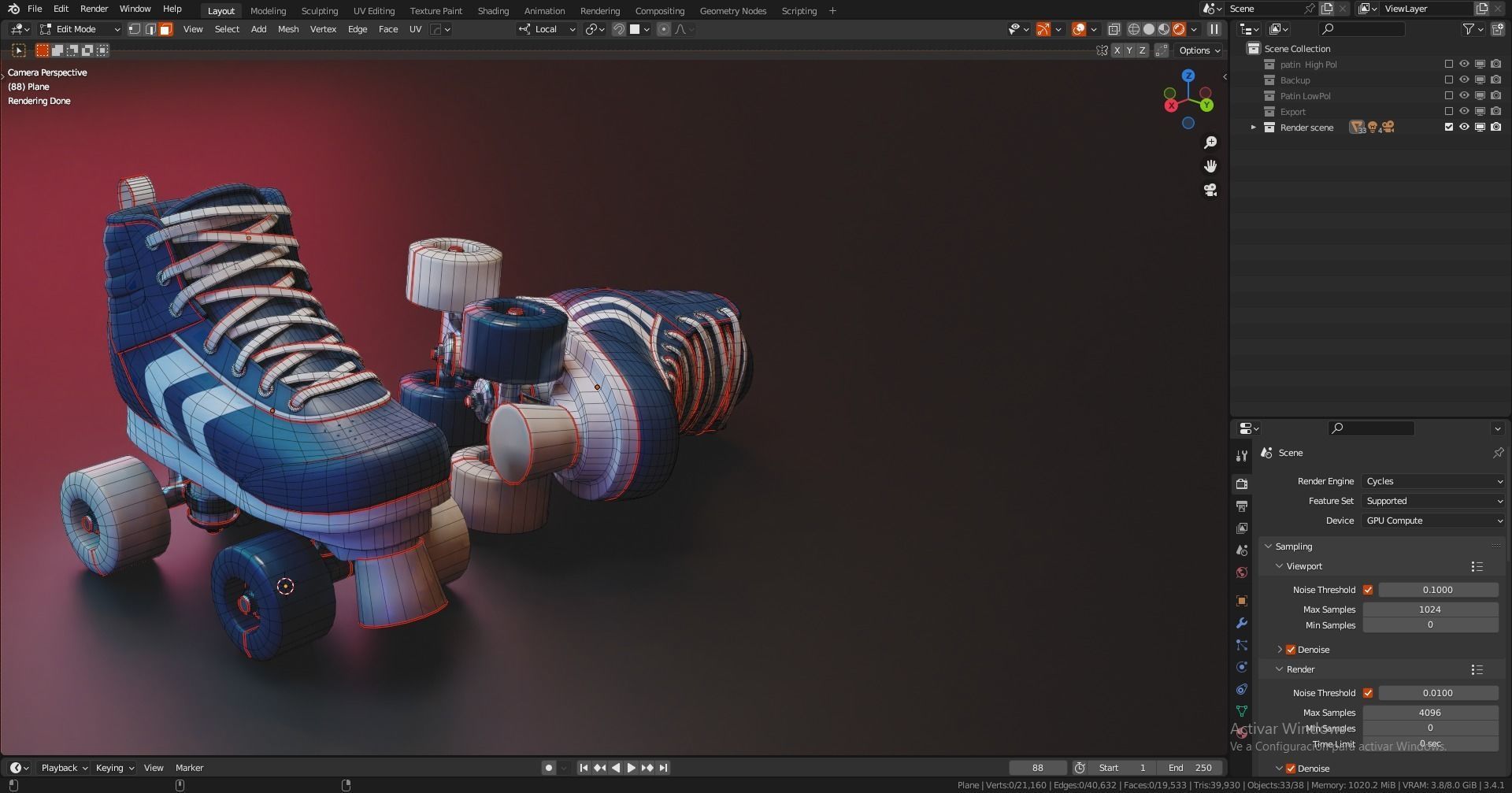This screenshot has height=793, width=1512.
Task: Open the Device GPU Compute dropdown
Action: click(x=1433, y=521)
